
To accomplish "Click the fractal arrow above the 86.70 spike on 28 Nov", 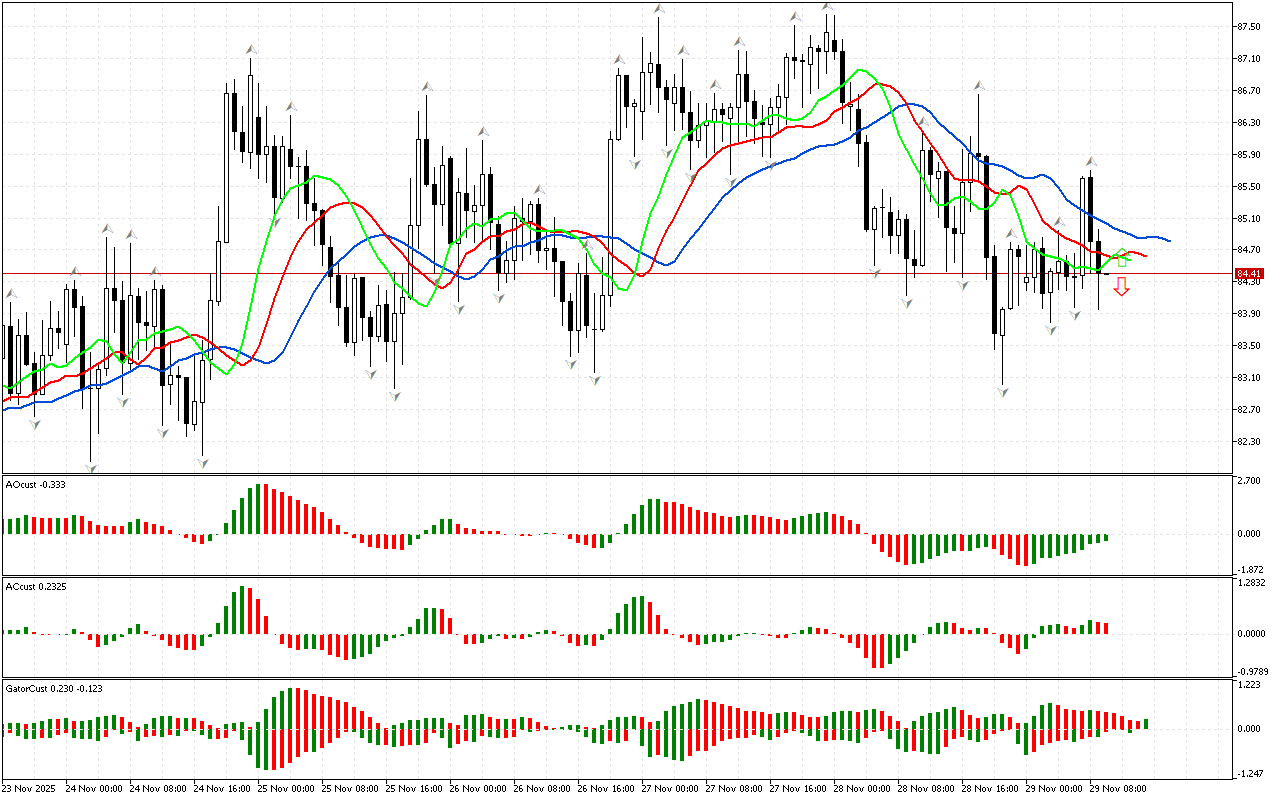I will 981,86.
